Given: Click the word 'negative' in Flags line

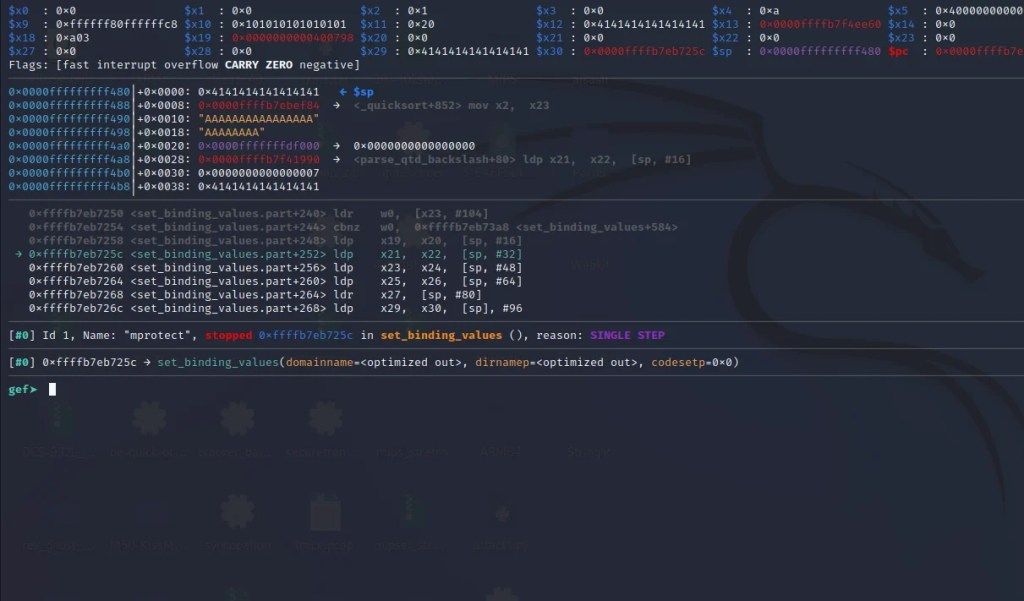Looking at the screenshot, I should [327, 65].
